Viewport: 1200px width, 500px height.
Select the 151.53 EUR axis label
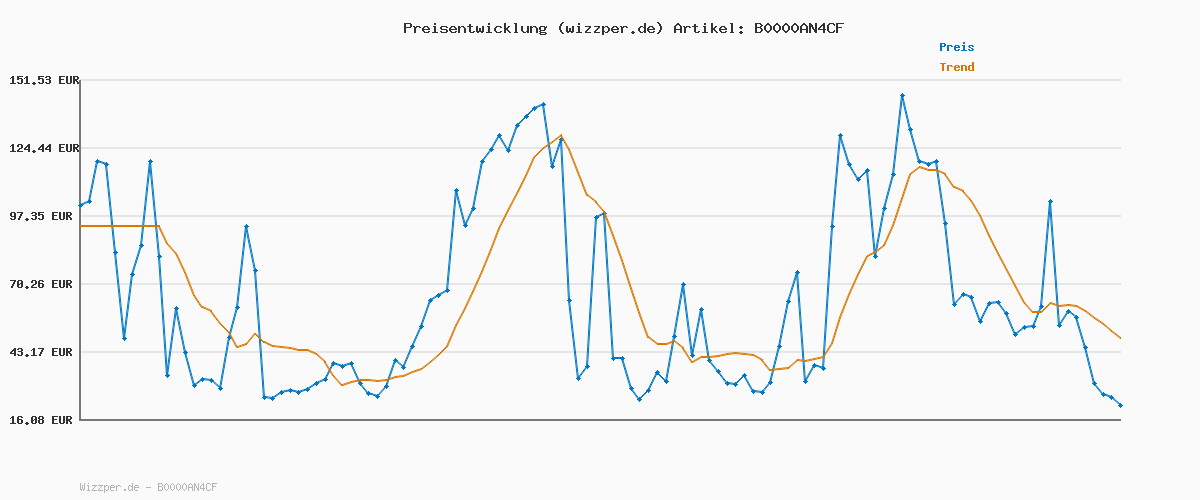tap(44, 80)
